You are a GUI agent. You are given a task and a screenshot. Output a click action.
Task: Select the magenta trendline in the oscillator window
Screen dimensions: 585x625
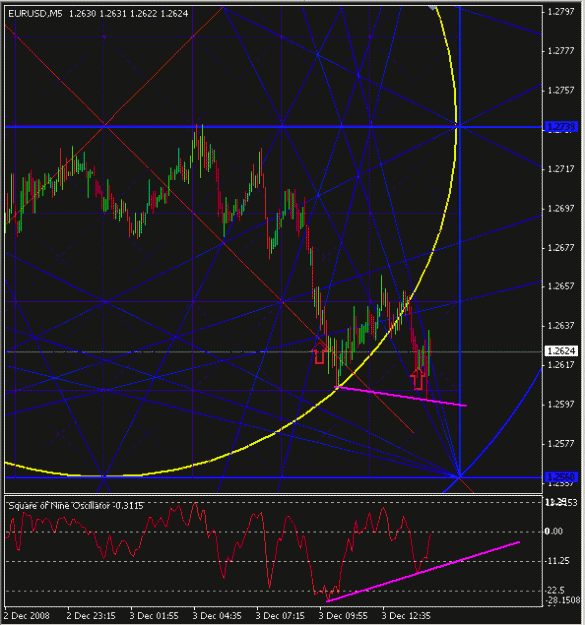[423, 571]
